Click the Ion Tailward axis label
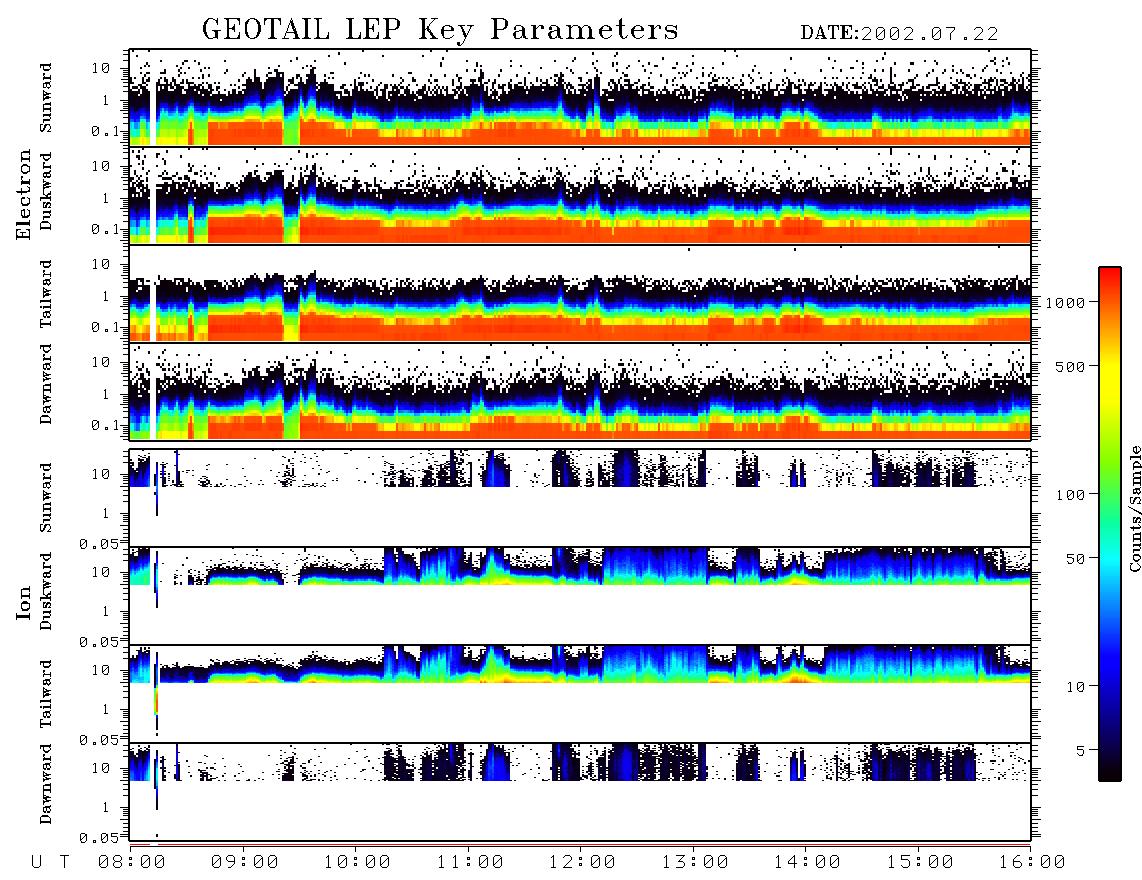Image resolution: width=1142 pixels, height=880 pixels. 46,694
